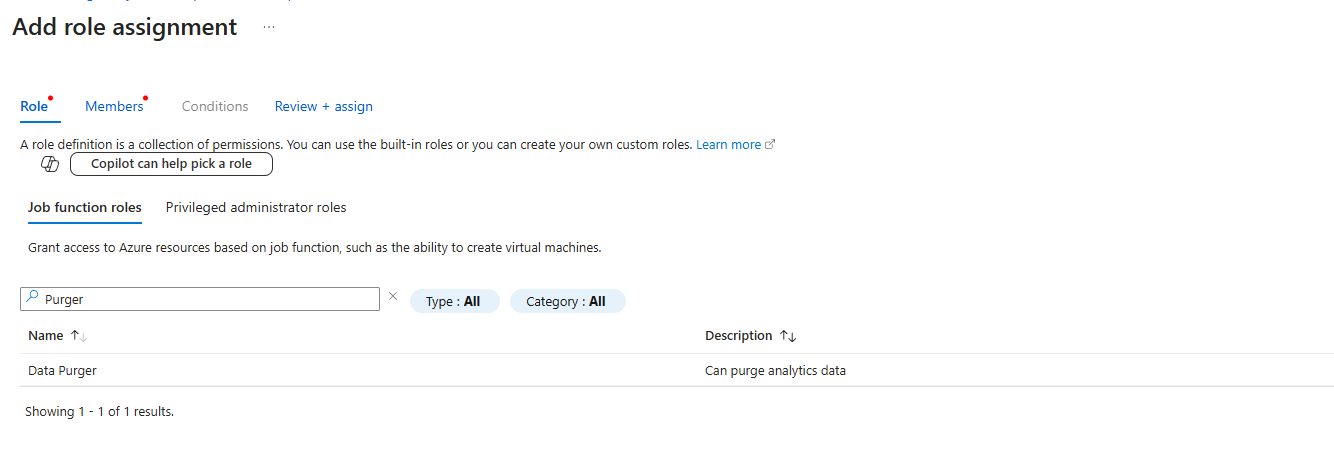1334x473 pixels.
Task: Switch to Privileged administrator roles
Action: click(x=256, y=208)
